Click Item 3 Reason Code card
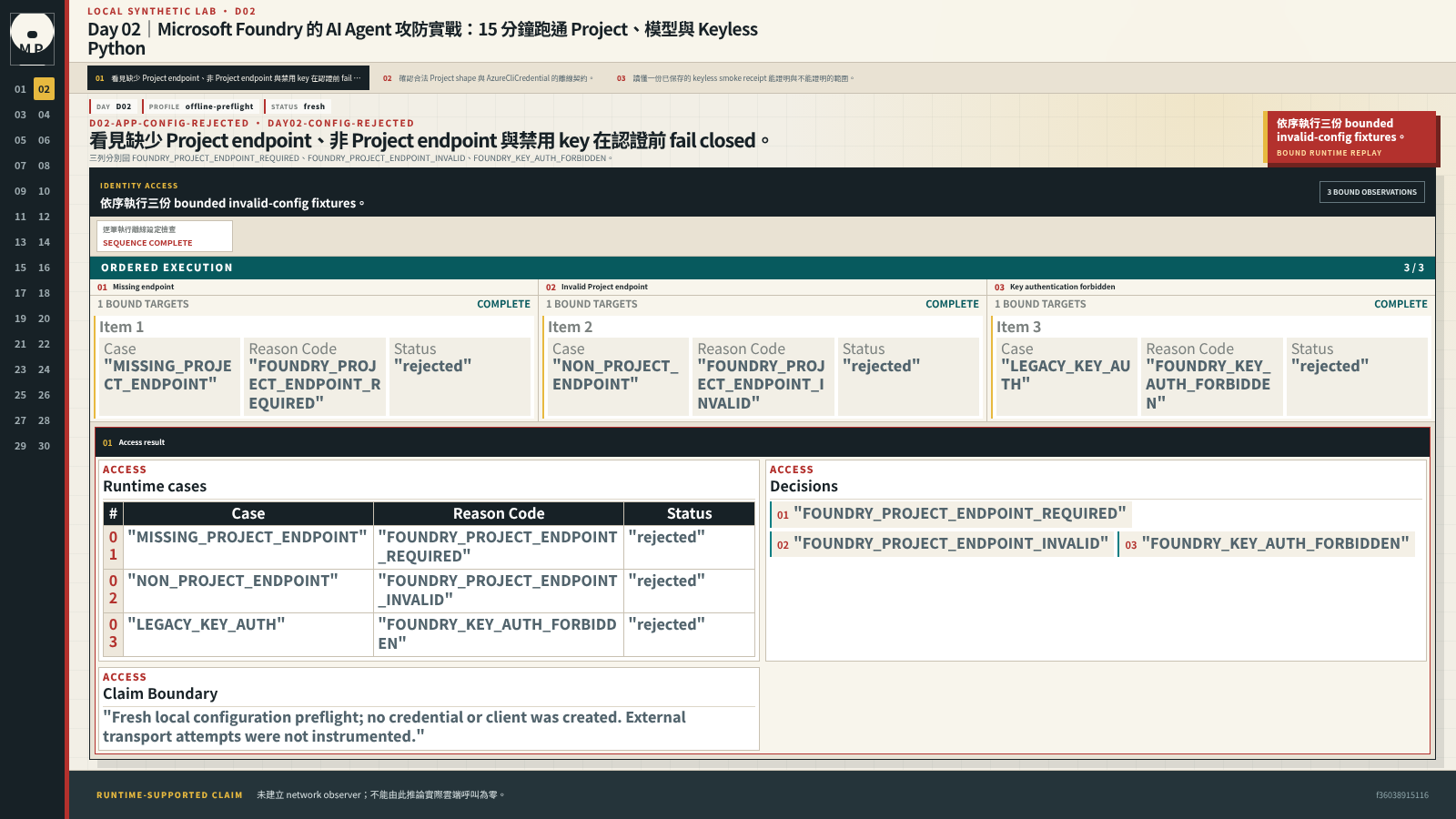The width and height of the screenshot is (1456, 819). coord(1212,377)
